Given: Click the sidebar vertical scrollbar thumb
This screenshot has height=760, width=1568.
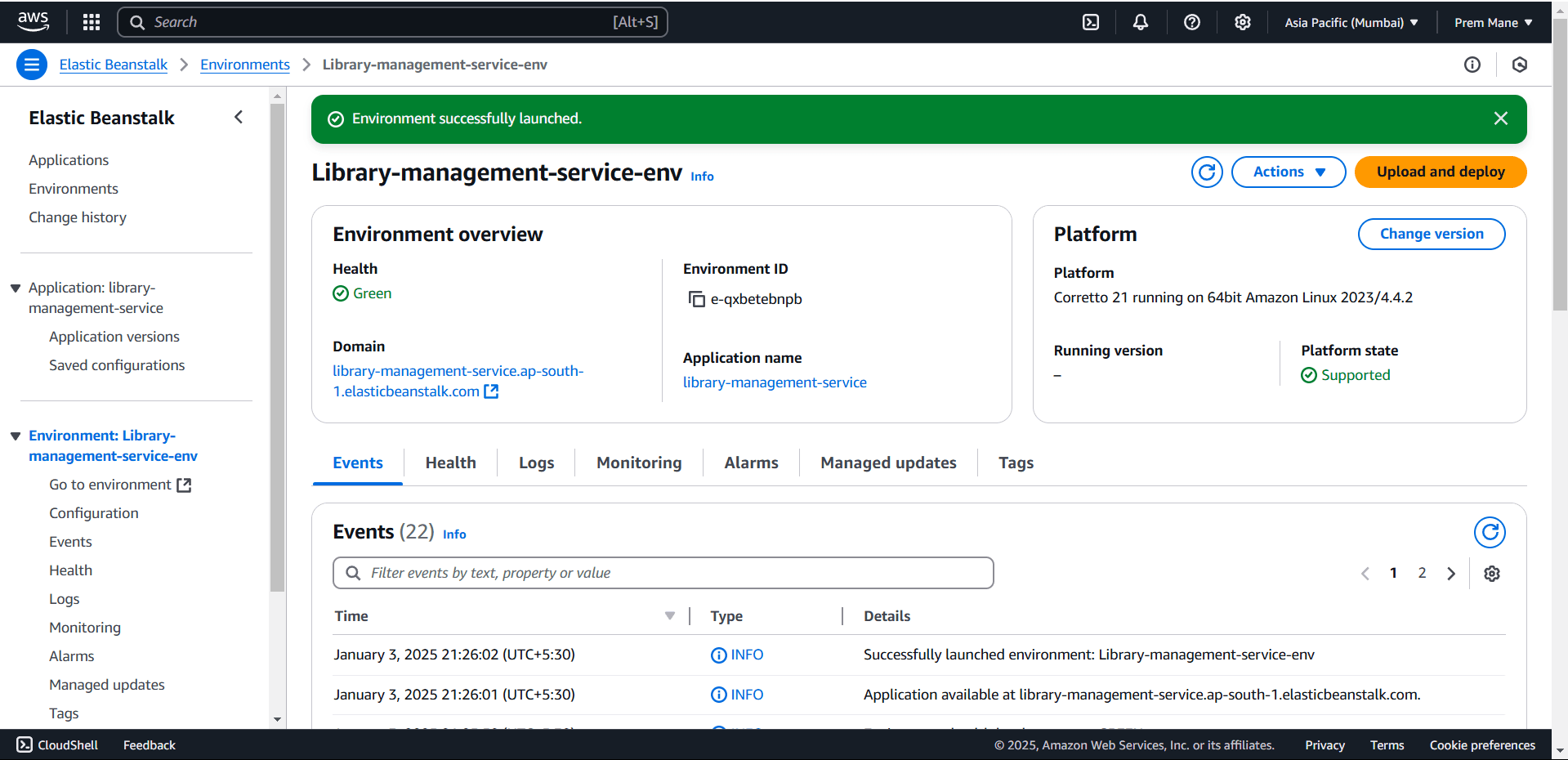Looking at the screenshot, I should [277, 347].
